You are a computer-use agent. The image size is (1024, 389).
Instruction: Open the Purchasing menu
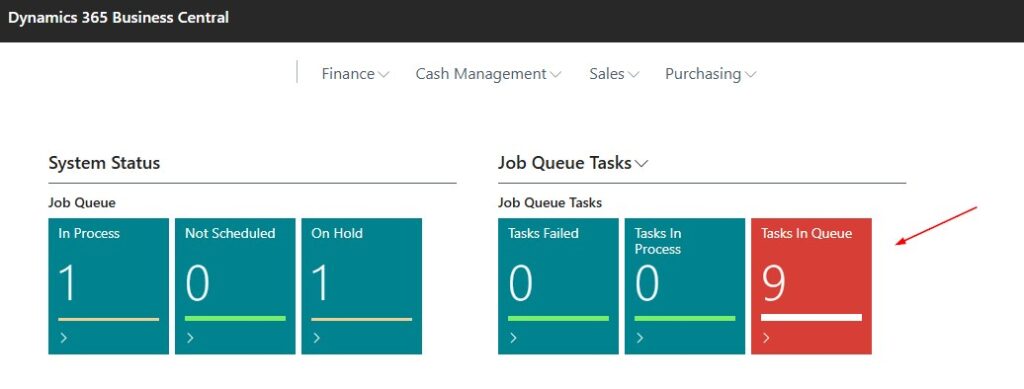[x=711, y=74]
